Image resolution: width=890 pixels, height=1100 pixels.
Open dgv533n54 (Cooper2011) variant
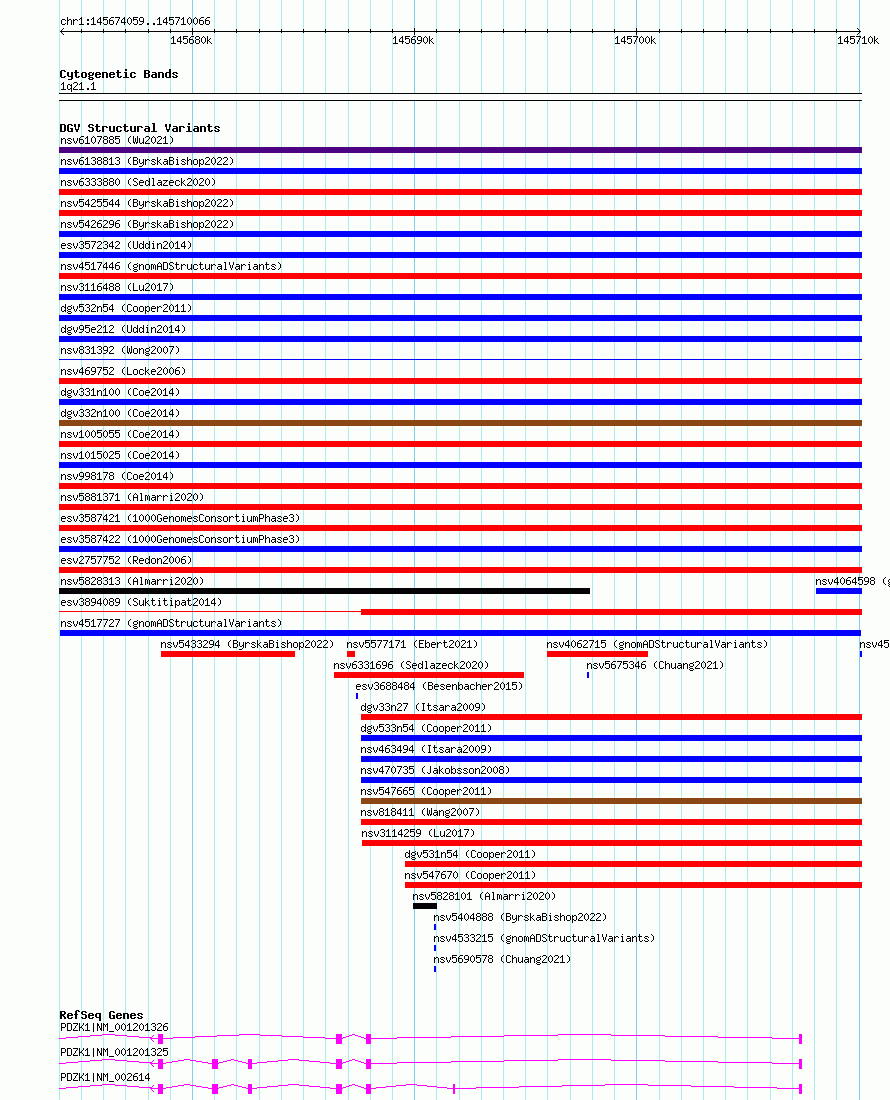pos(426,730)
